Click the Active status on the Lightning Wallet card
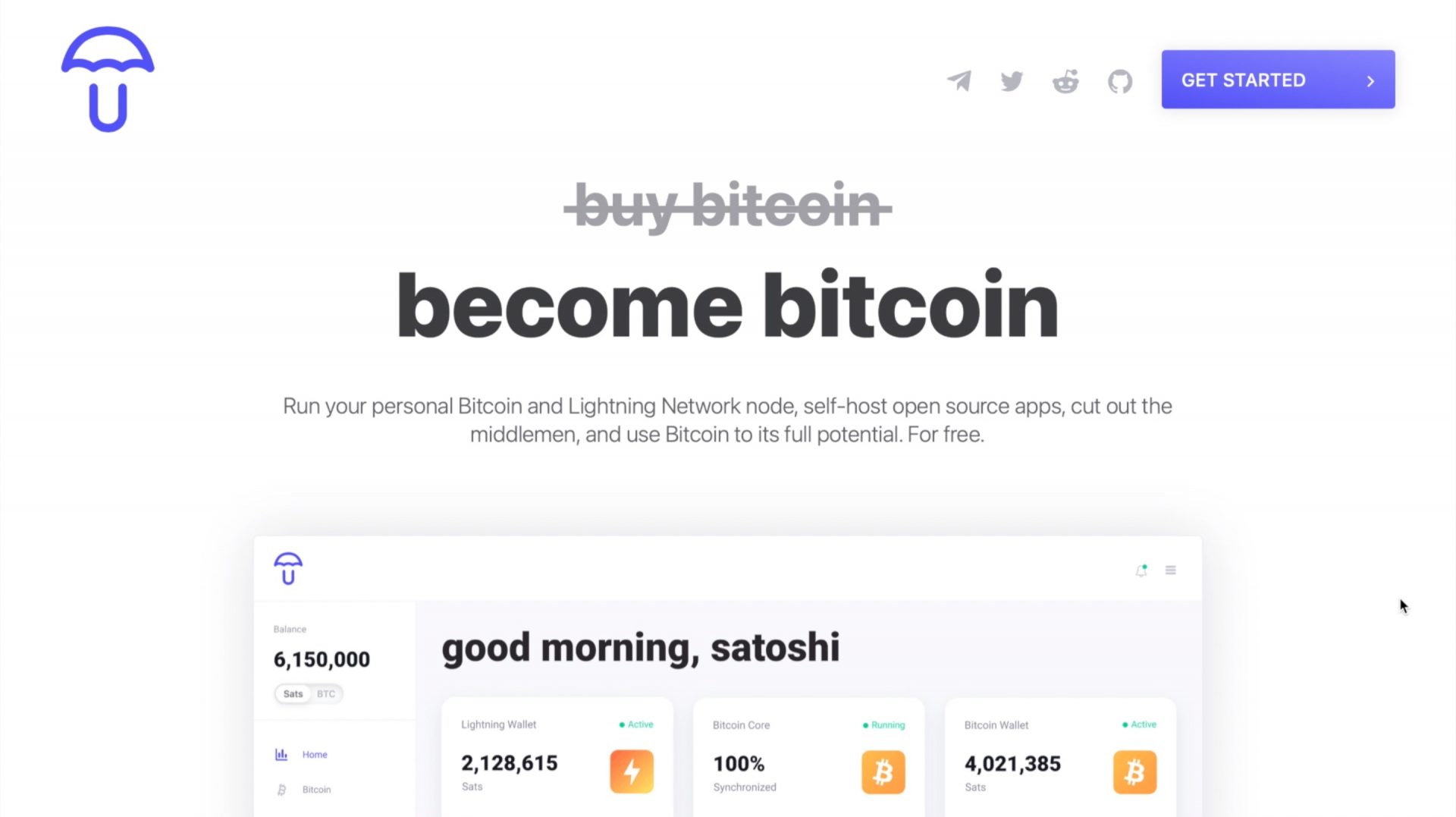Screen dimensions: 1456x817 tap(638, 724)
